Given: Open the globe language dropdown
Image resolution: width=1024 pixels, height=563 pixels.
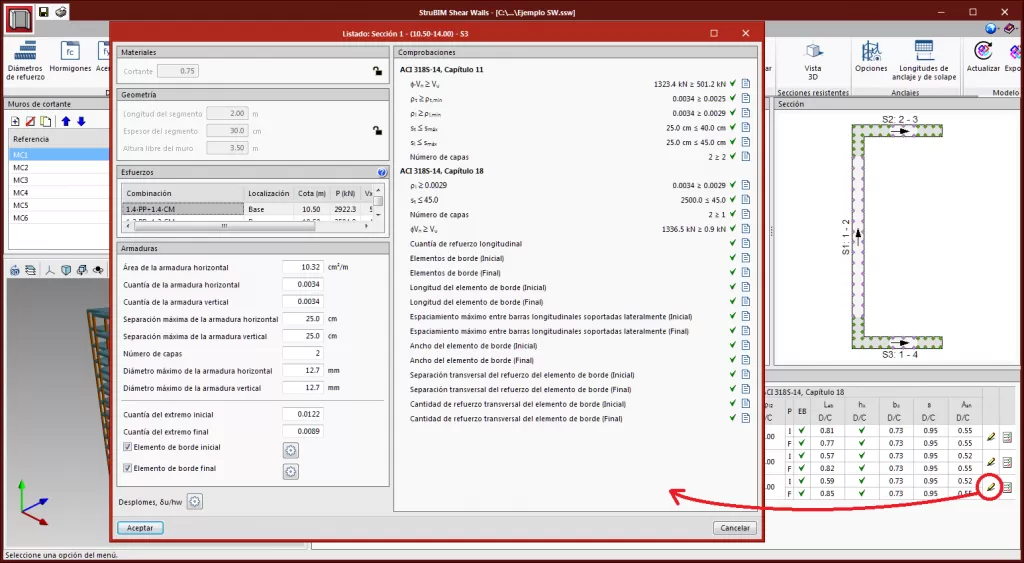Looking at the screenshot, I should click(x=991, y=29).
